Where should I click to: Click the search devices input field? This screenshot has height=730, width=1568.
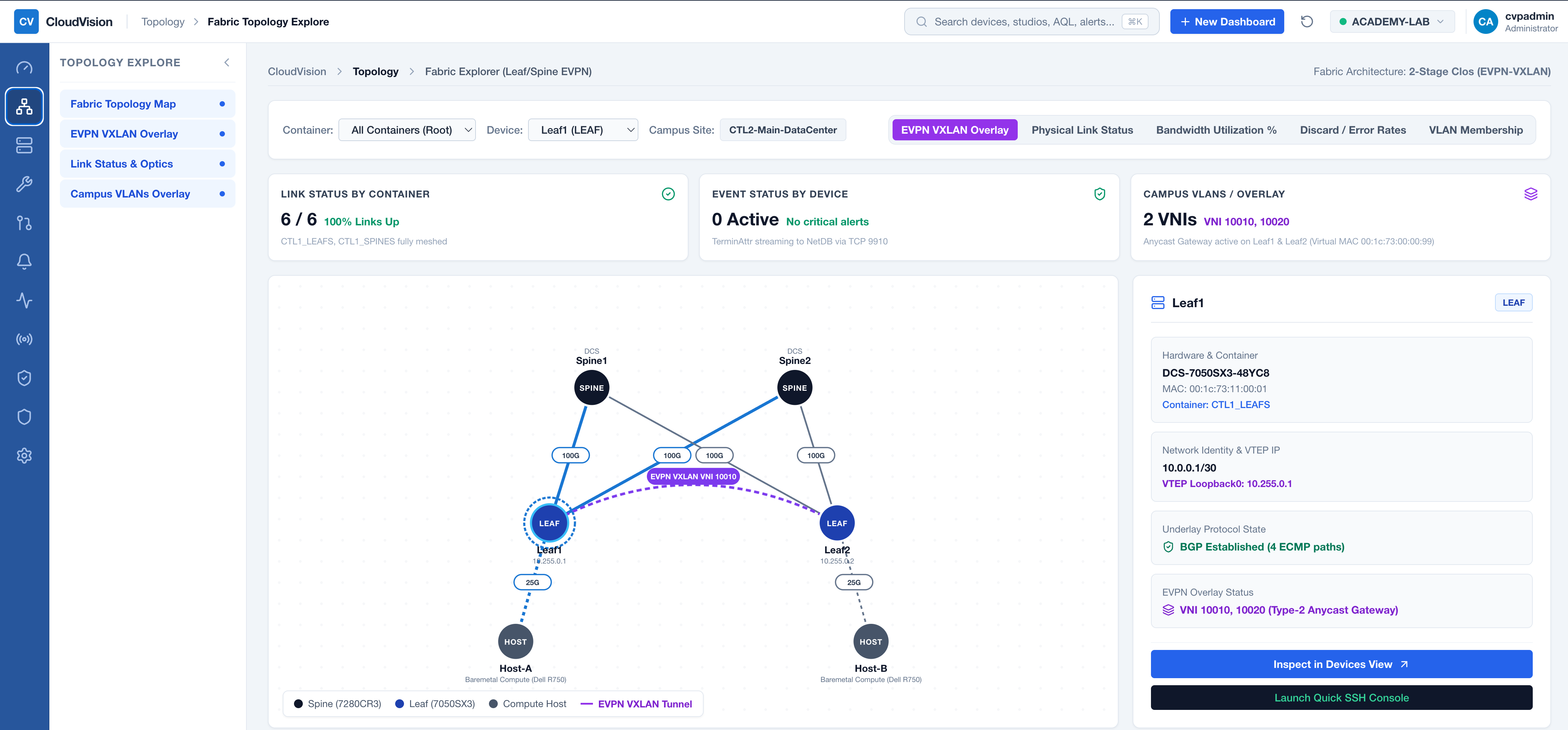[x=1031, y=22]
